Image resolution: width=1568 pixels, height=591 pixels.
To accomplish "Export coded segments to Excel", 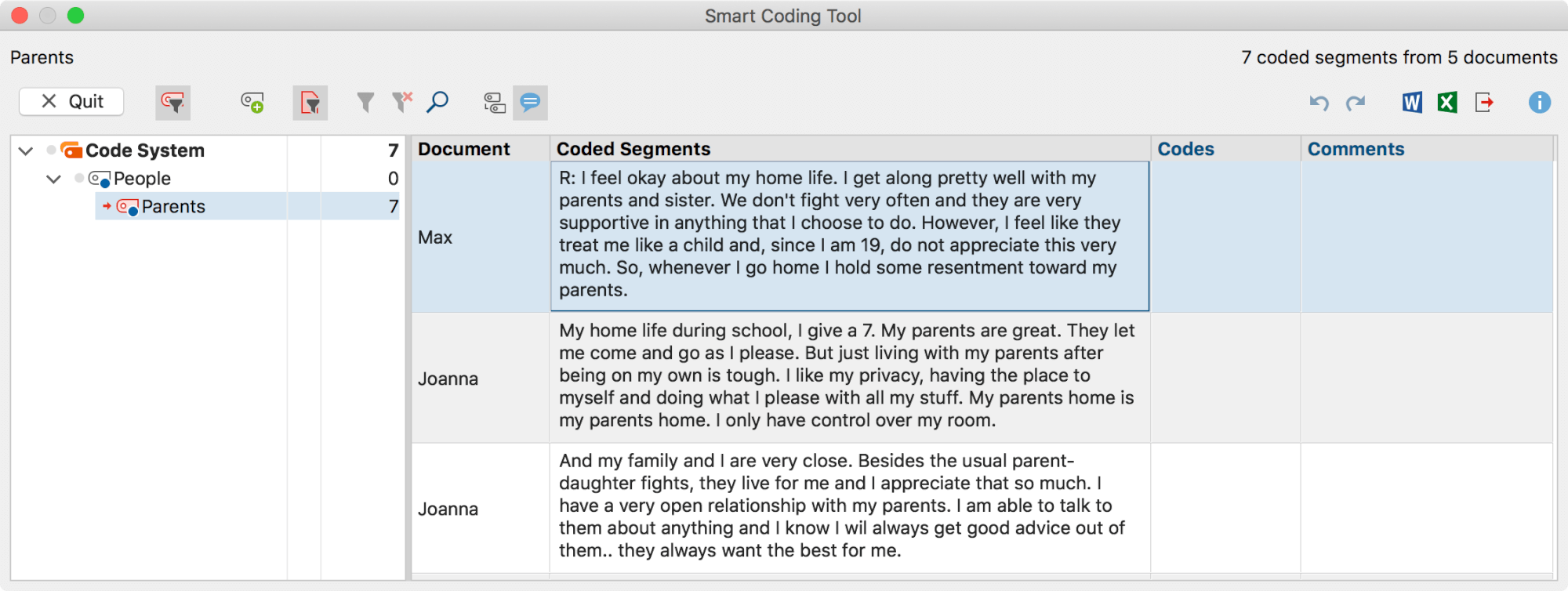I will click(x=1447, y=103).
